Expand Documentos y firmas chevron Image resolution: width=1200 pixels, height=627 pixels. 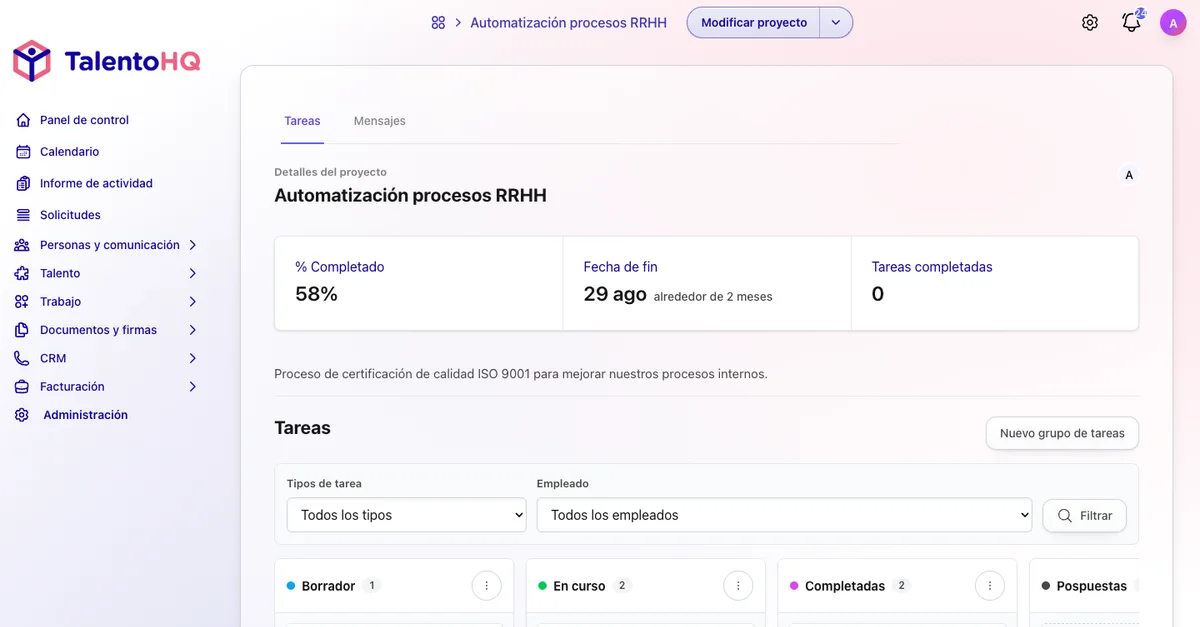pyautogui.click(x=193, y=330)
